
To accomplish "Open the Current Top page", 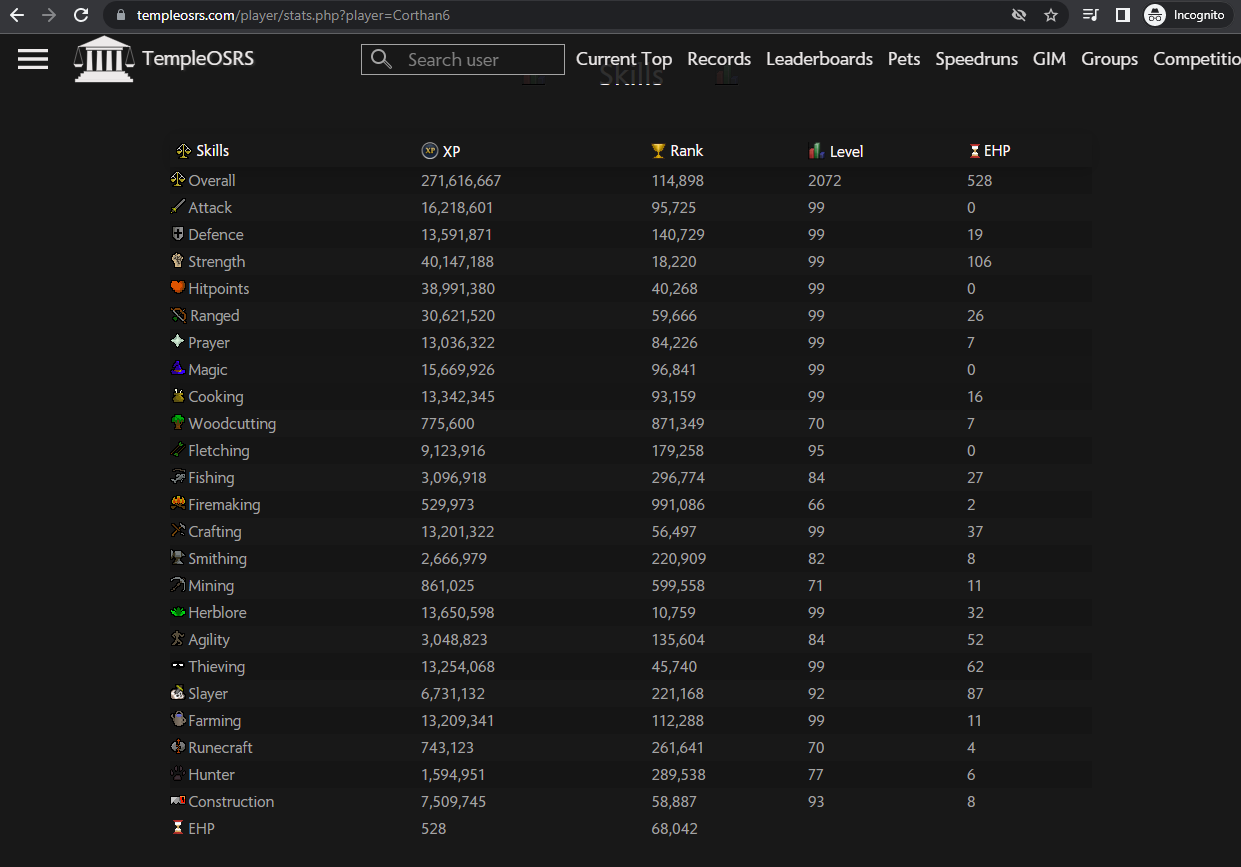I will point(624,59).
